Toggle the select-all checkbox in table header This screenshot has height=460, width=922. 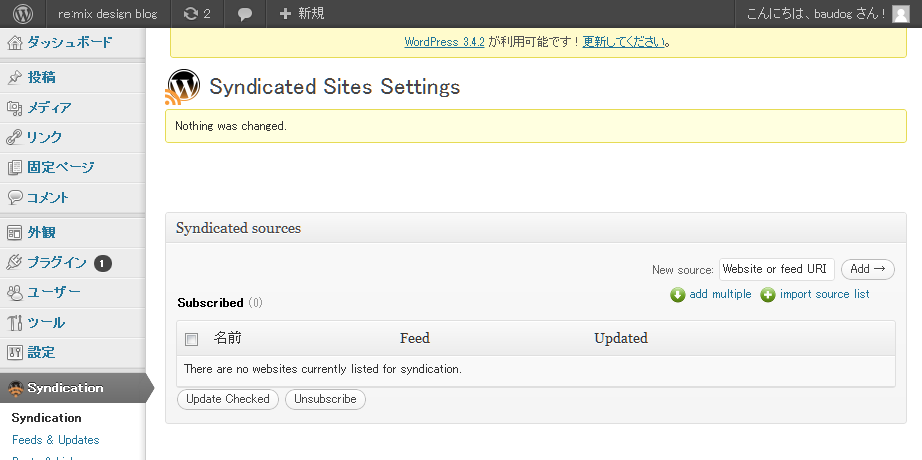pyautogui.click(x=192, y=339)
